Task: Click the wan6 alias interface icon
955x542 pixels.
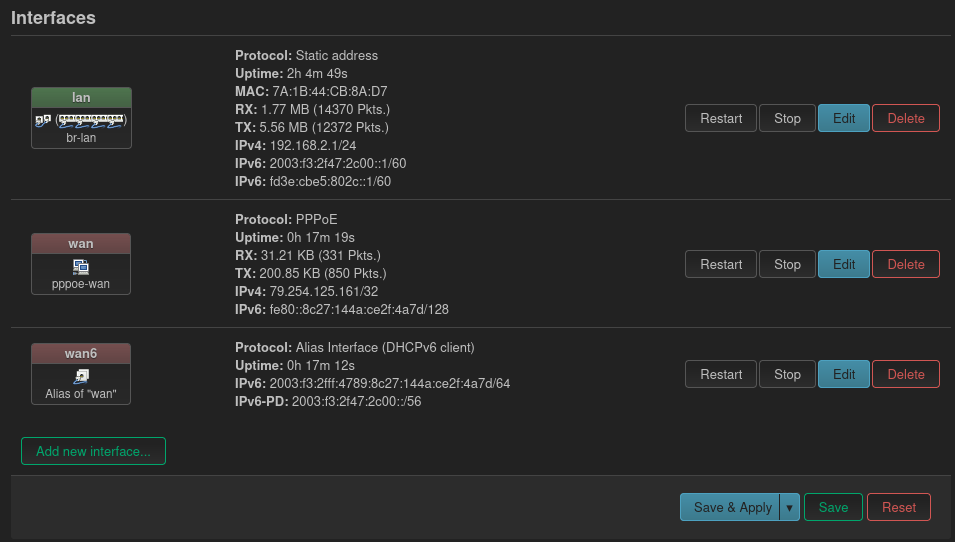Action: coord(81,376)
